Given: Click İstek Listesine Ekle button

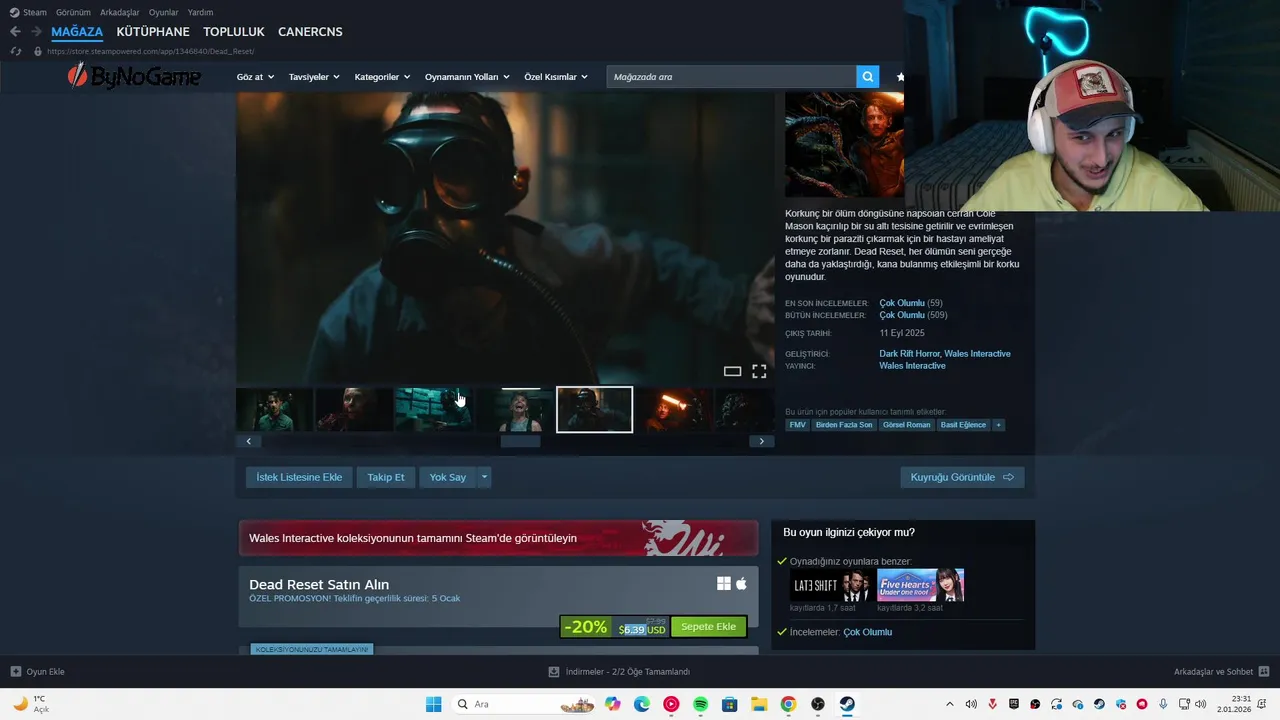Looking at the screenshot, I should pos(299,477).
